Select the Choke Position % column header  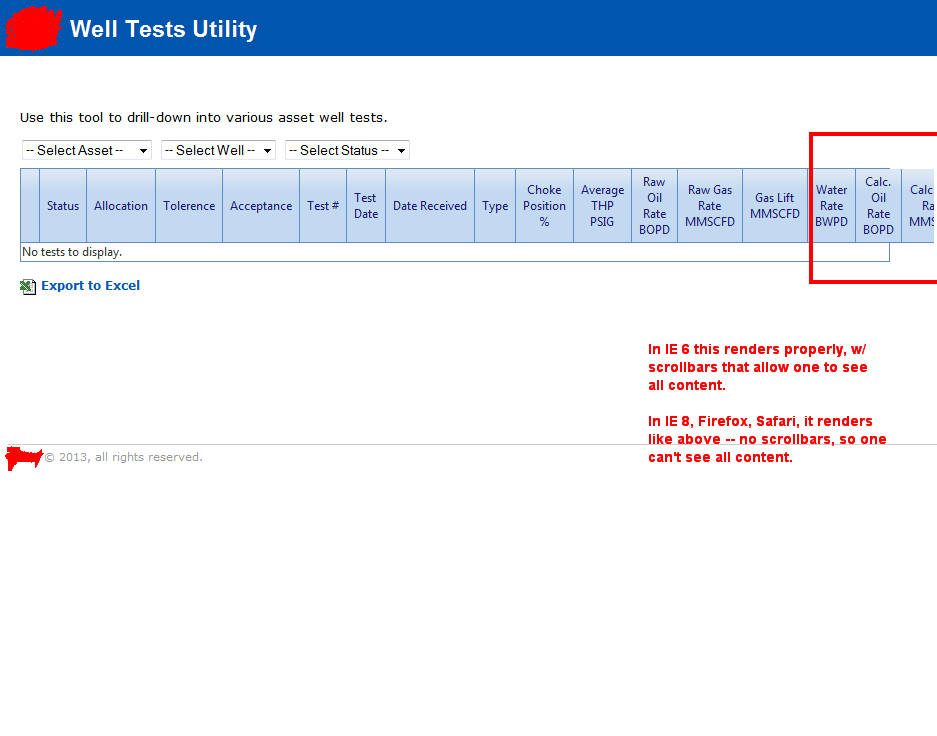tap(544, 206)
